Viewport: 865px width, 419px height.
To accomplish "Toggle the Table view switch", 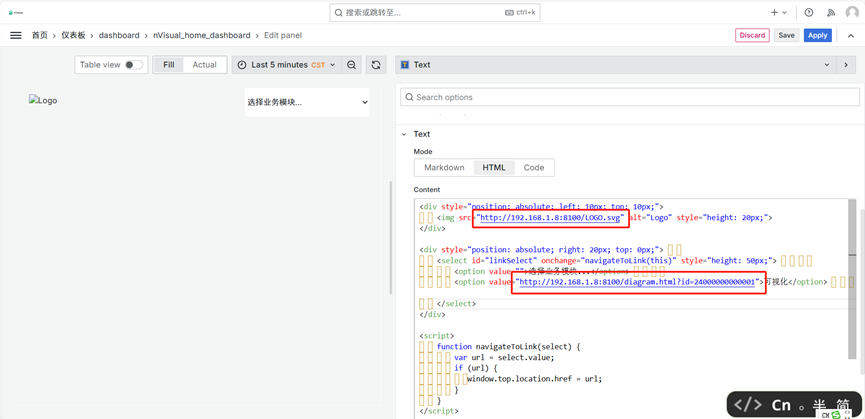I will point(132,65).
